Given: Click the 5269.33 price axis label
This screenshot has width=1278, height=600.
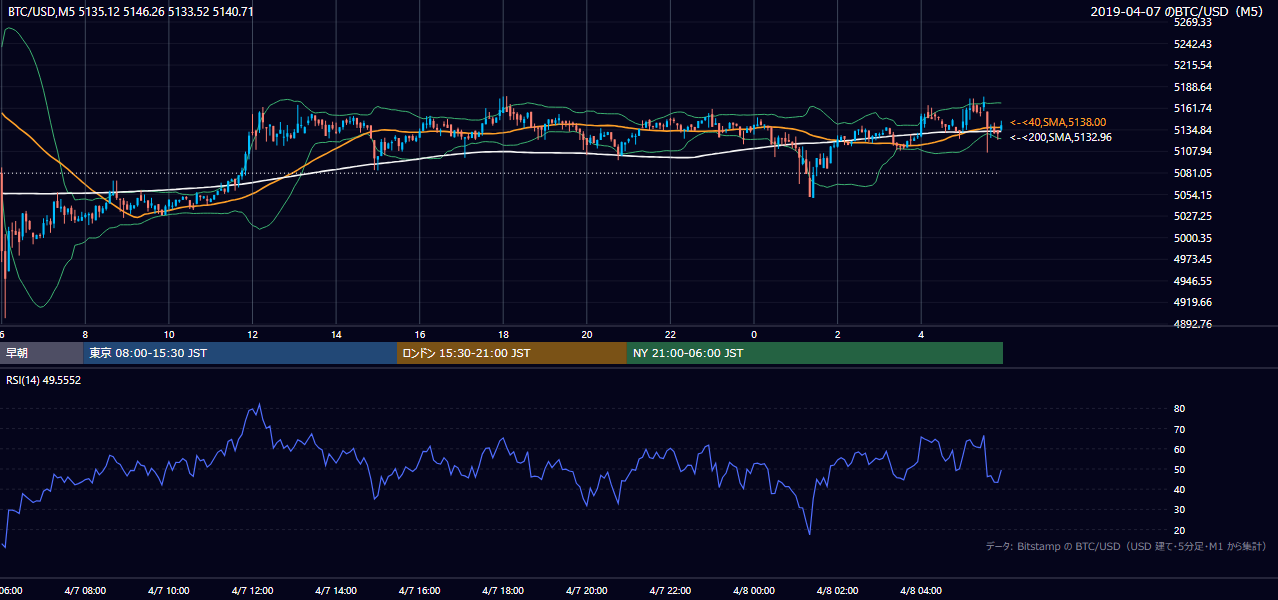Looking at the screenshot, I should pos(1194,22).
